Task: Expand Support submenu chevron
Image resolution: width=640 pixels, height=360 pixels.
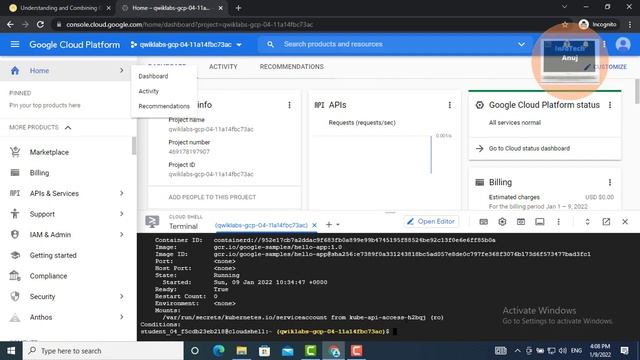Action: [x=121, y=214]
